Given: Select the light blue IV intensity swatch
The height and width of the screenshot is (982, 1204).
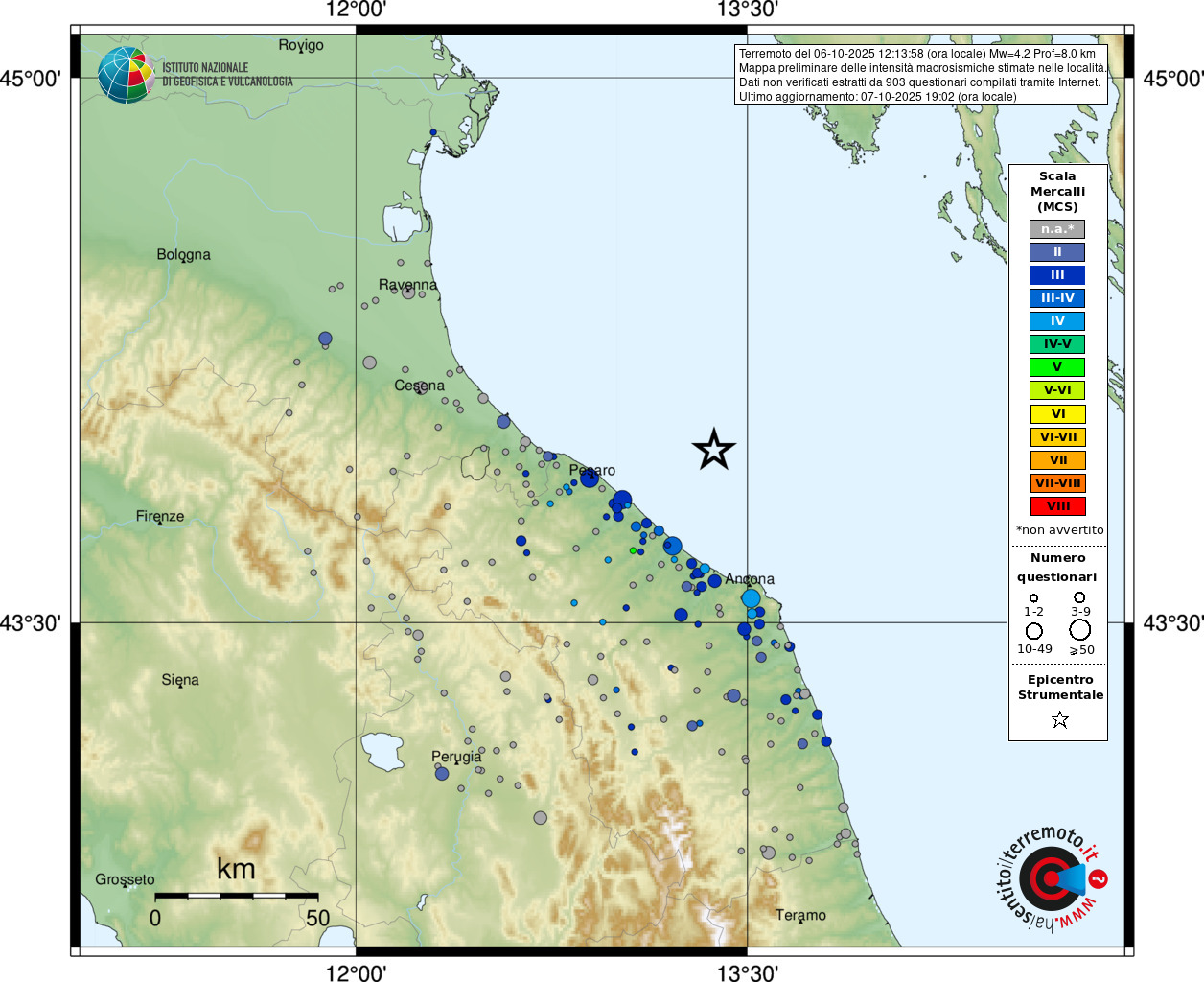Looking at the screenshot, I should point(1057,321).
